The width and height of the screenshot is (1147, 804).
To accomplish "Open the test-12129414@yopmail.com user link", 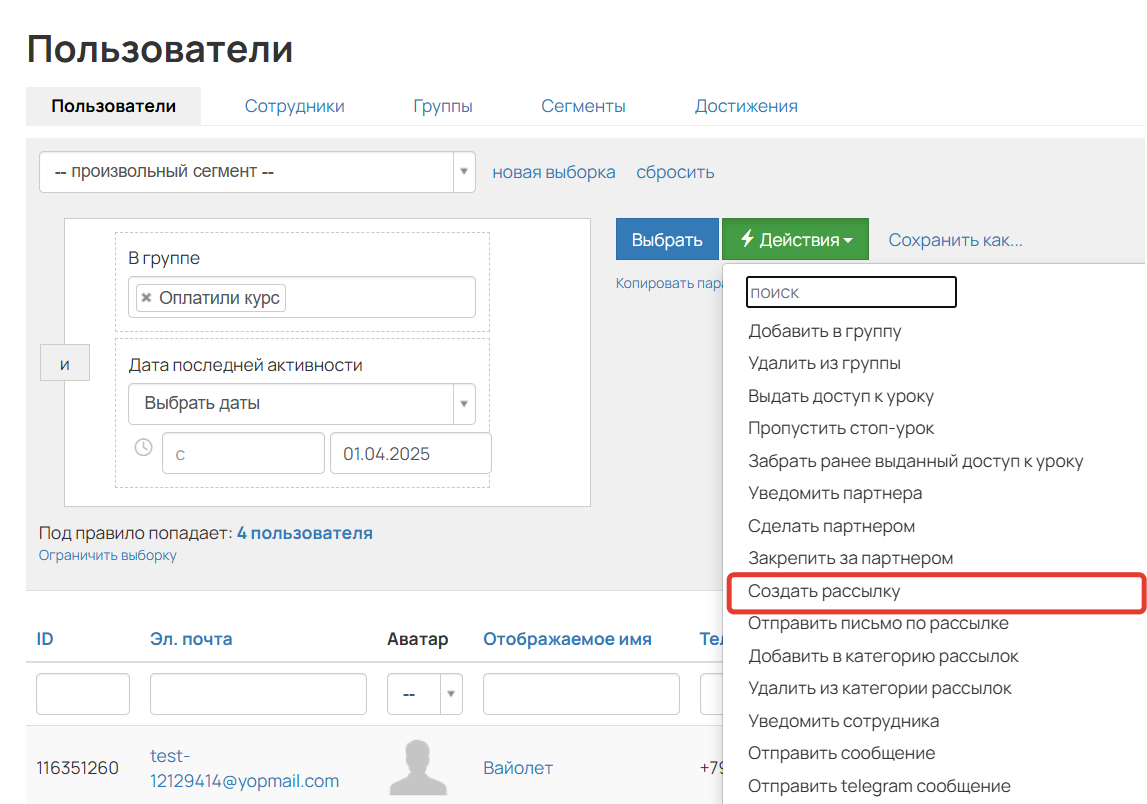I will coord(244,768).
